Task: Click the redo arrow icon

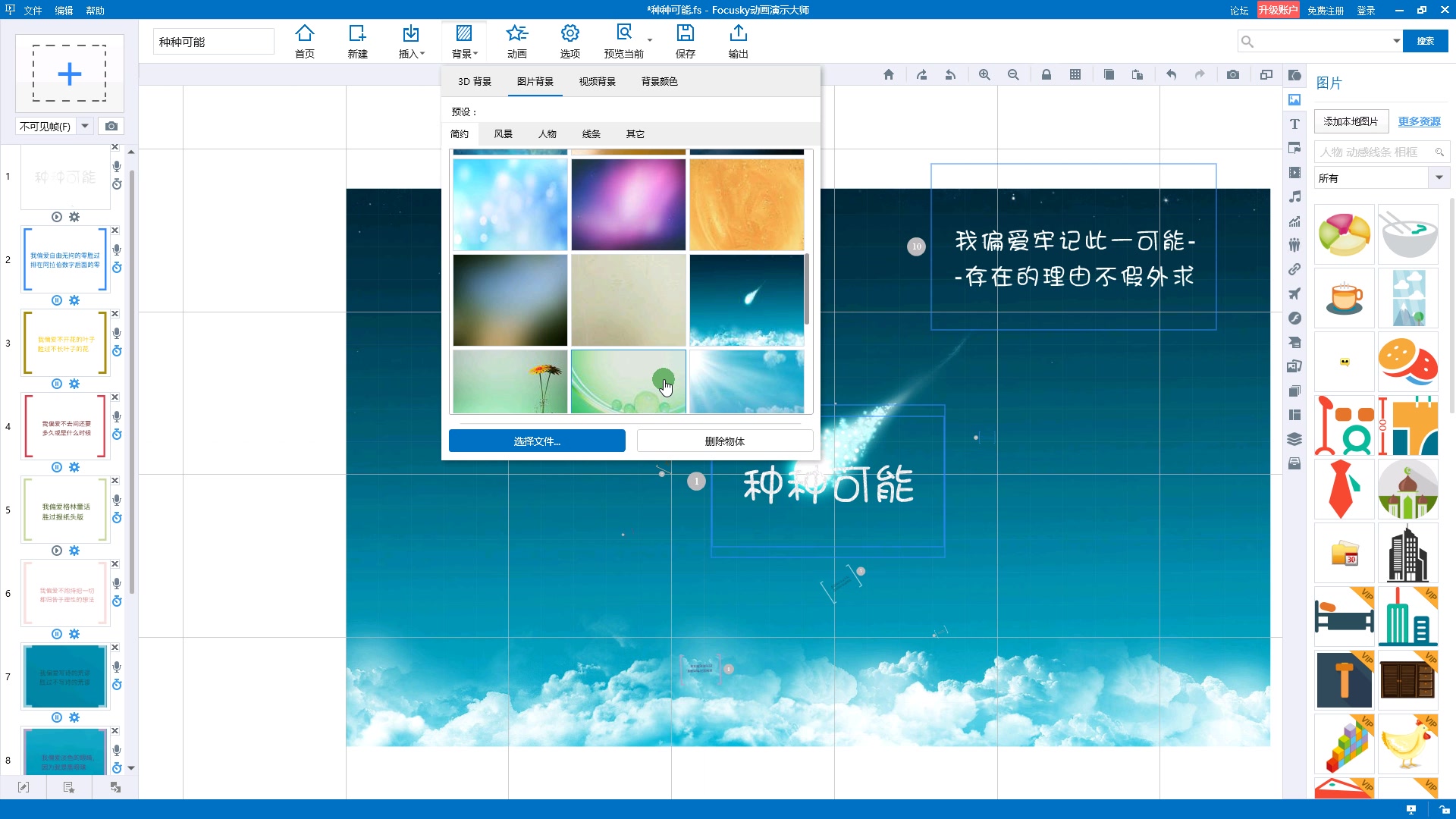Action: [1200, 74]
